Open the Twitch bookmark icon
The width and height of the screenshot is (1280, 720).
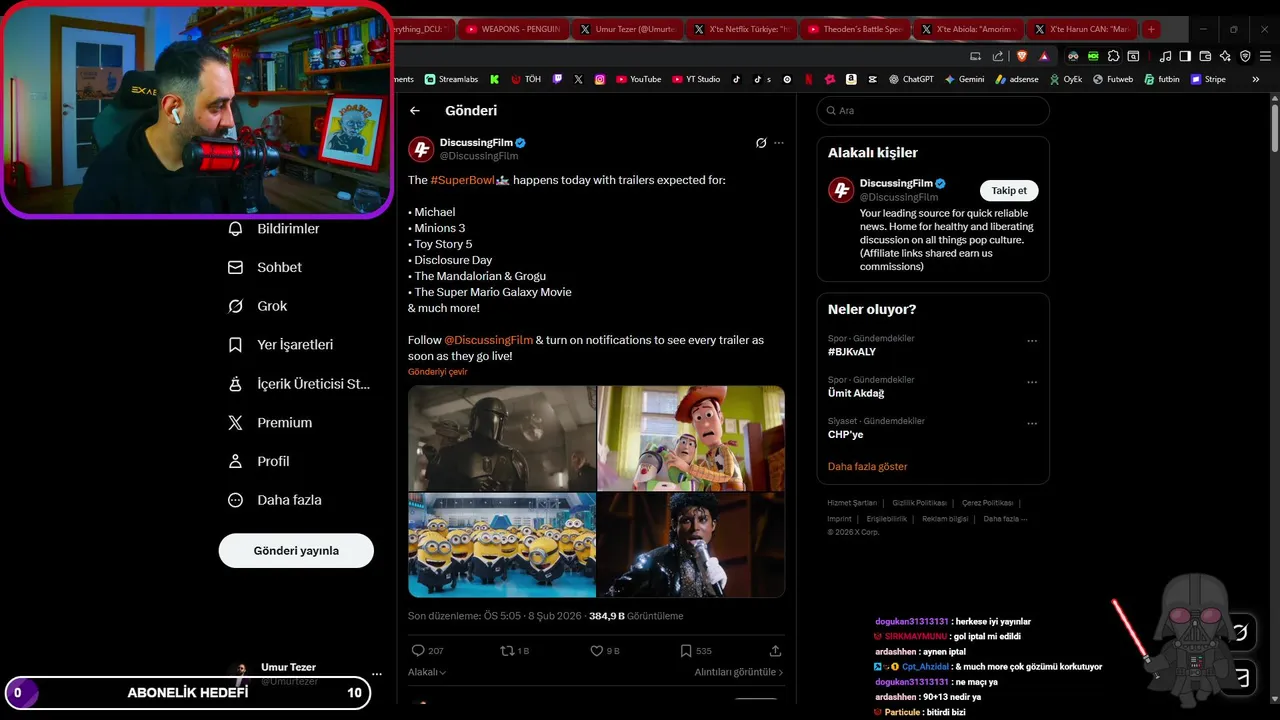(x=557, y=79)
